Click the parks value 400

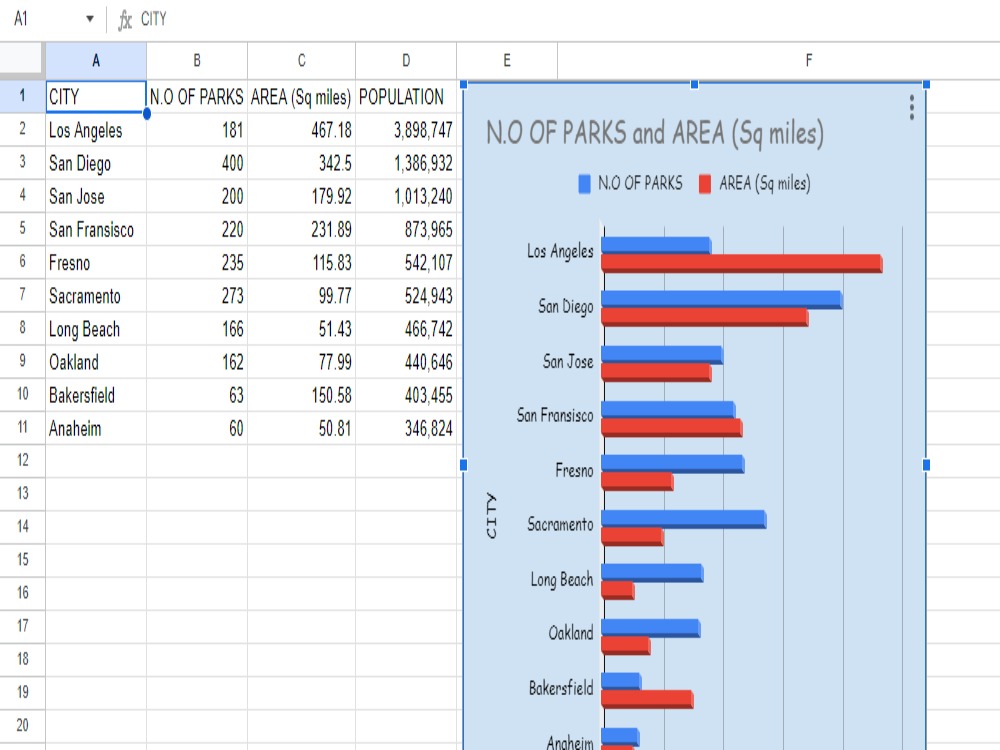[x=197, y=163]
